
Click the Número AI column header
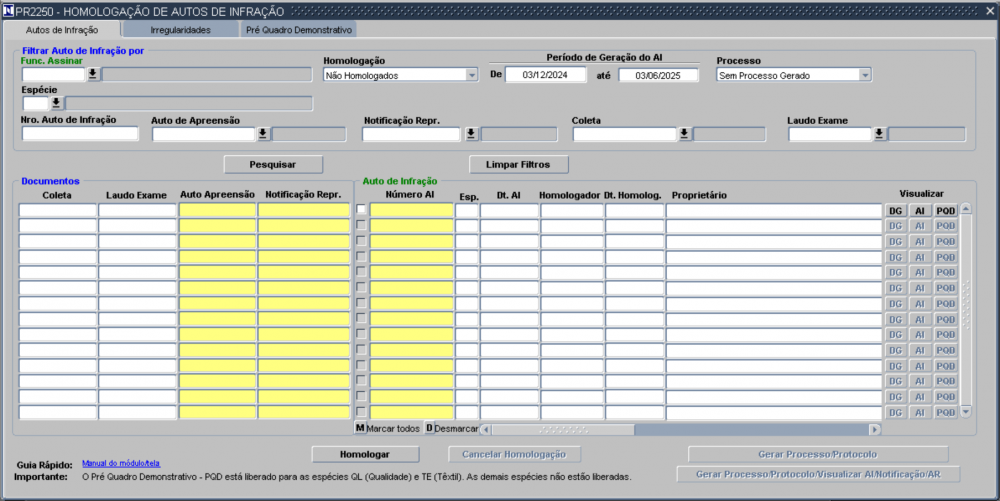coord(410,194)
